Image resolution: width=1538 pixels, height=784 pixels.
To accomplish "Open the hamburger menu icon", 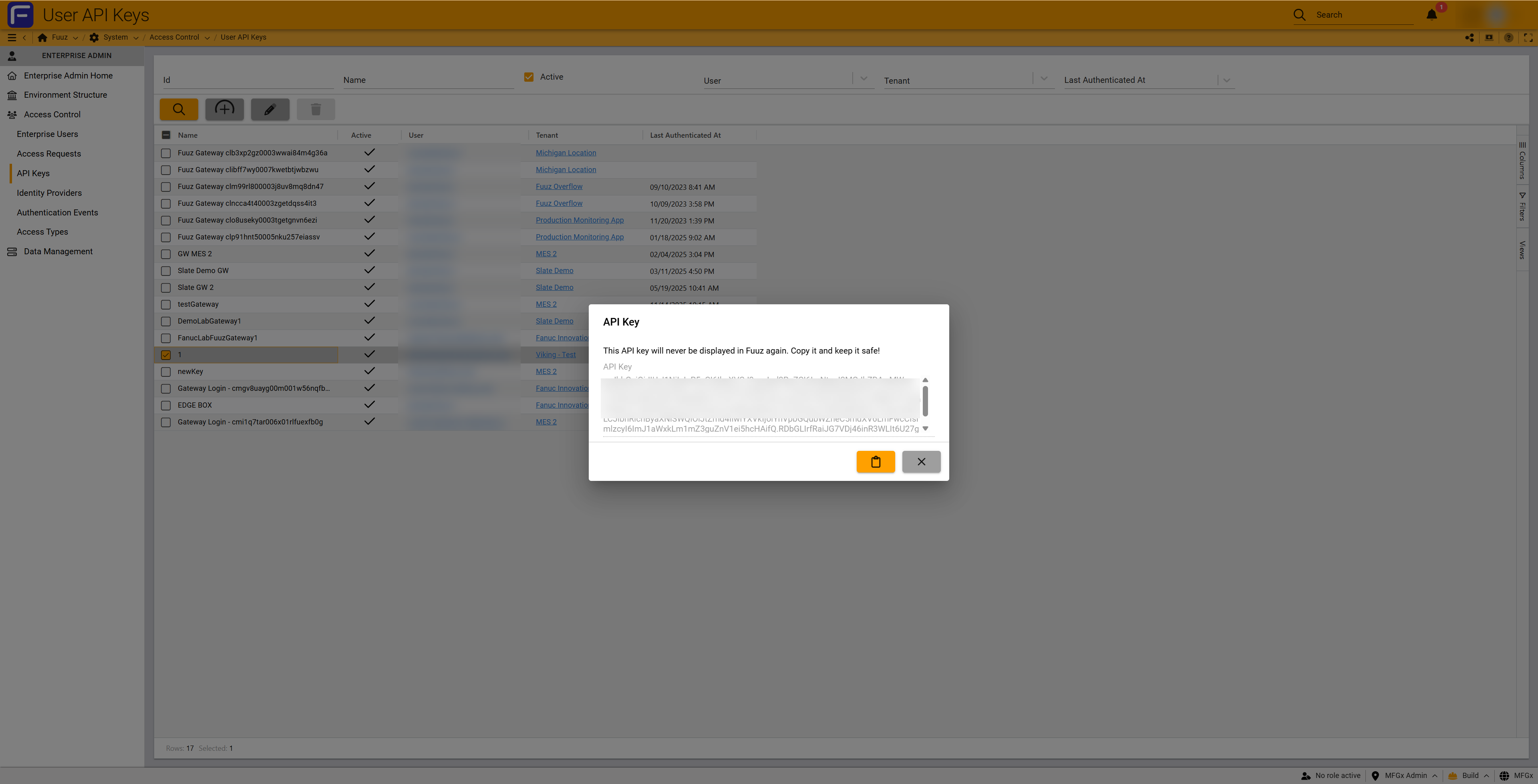I will (11, 37).
